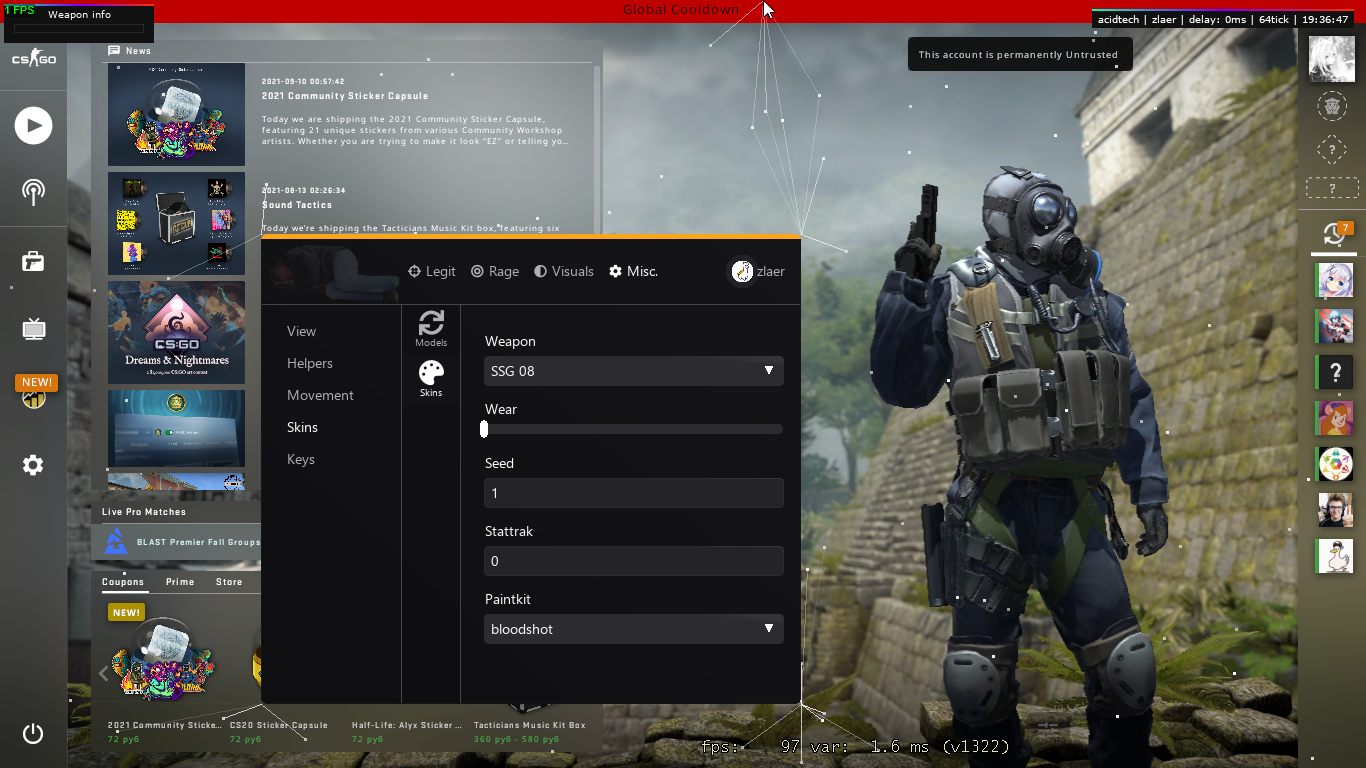Open the inventory briefcase icon
1366x768 pixels.
point(33,261)
